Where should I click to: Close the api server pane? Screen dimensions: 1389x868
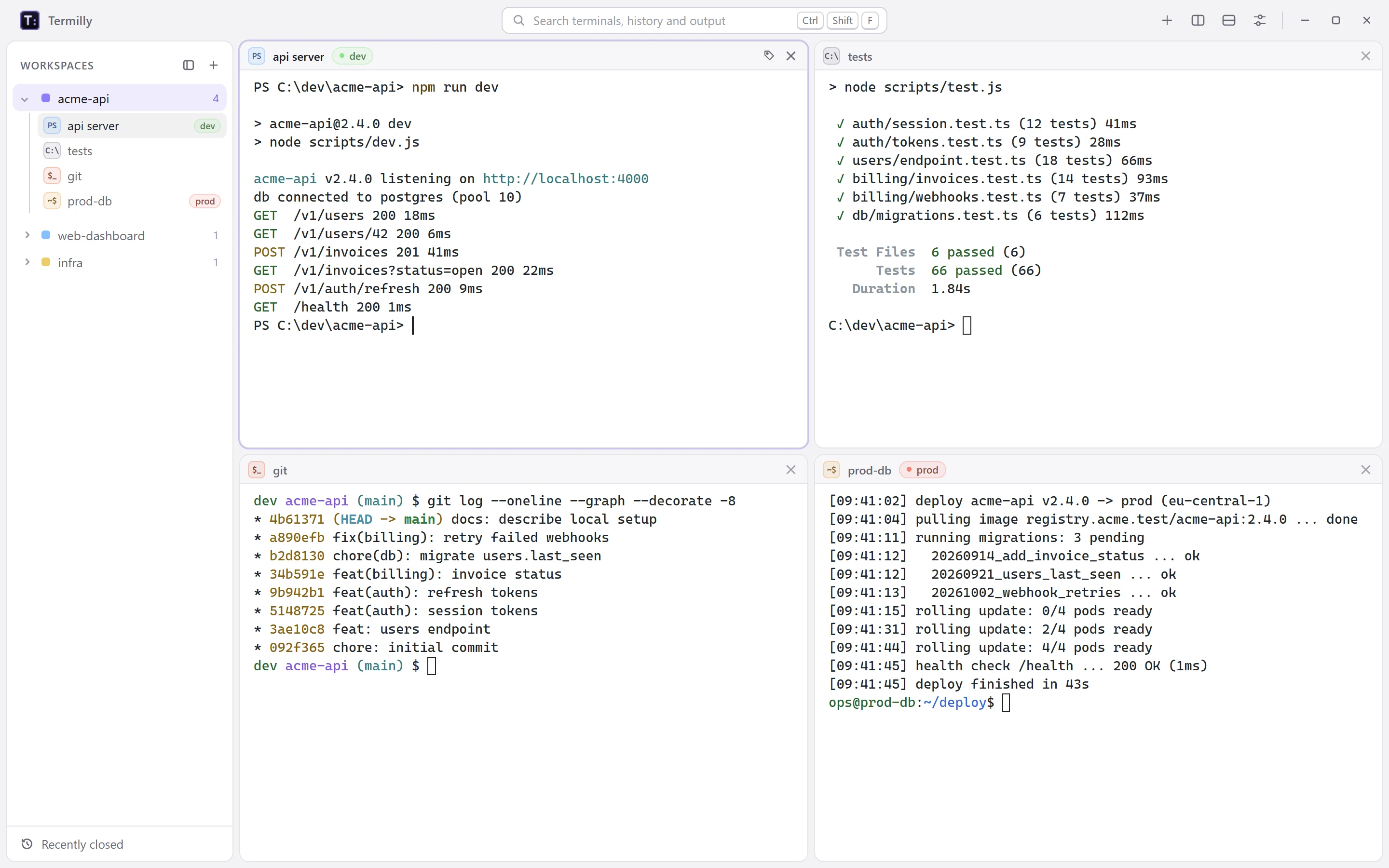tap(791, 55)
